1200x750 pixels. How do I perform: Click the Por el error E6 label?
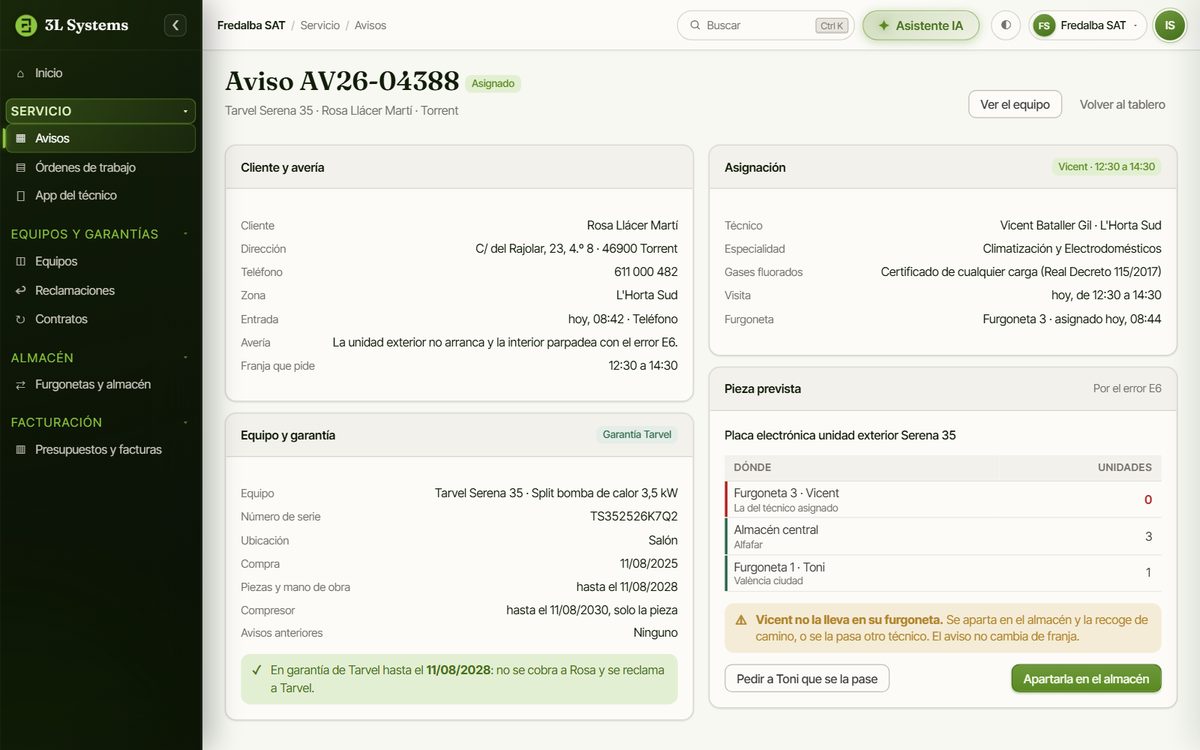(x=1127, y=389)
